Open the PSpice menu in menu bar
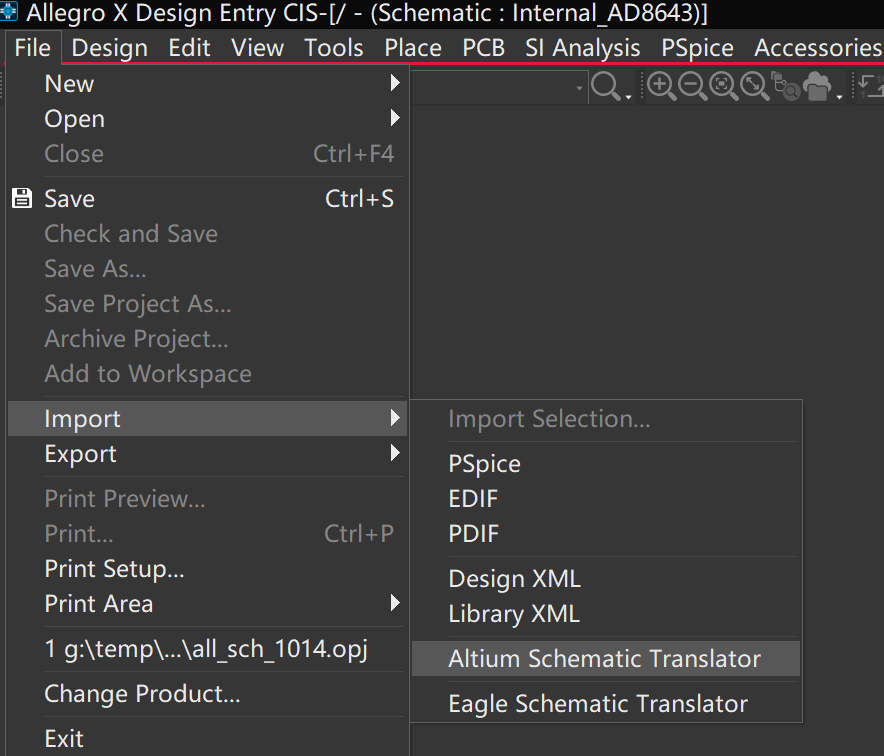Viewport: 884px width, 756px height. coord(697,48)
